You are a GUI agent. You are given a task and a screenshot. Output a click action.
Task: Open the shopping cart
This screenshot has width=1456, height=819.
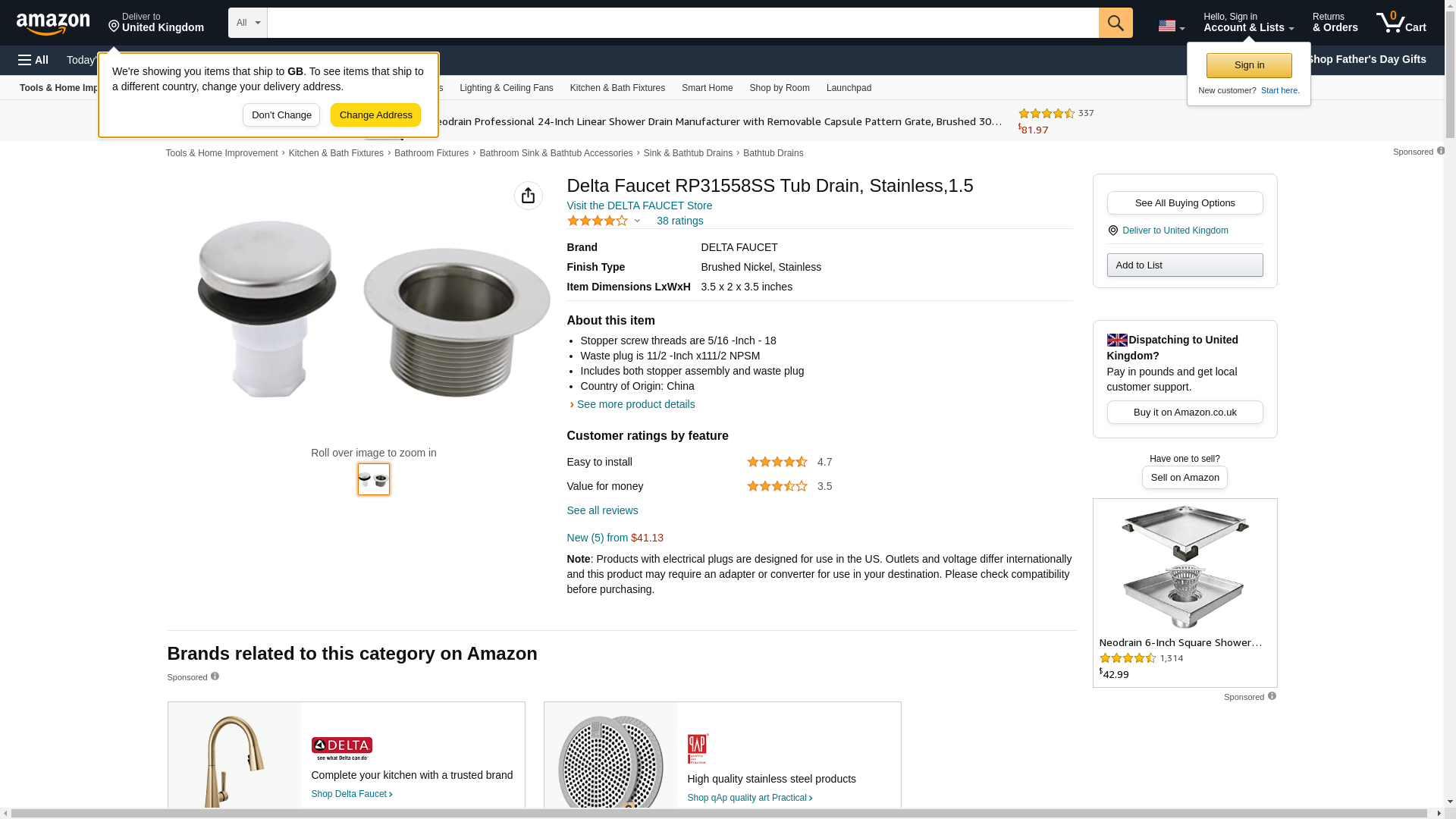tap(1401, 23)
